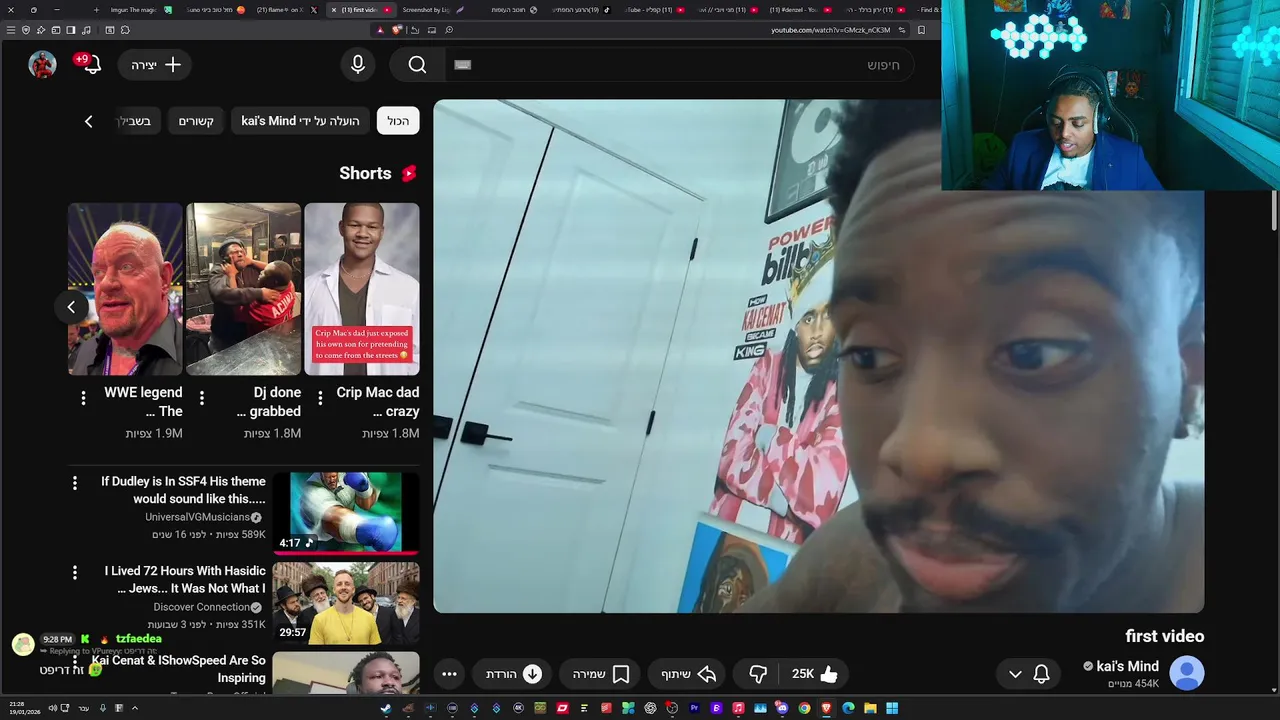The image size is (1280, 720).
Task: Open Premiere Pro in the taskbar
Action: 694,708
